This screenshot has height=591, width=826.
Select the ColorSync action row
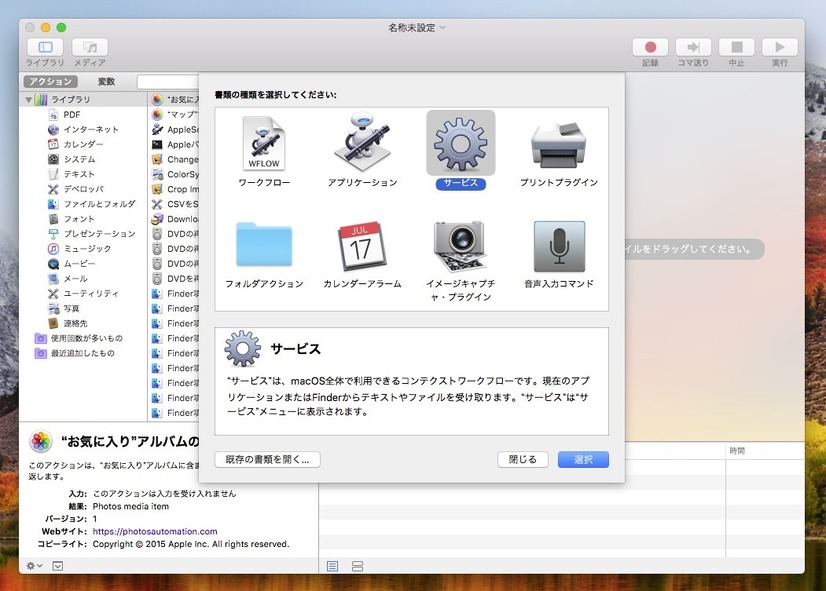tap(174, 174)
